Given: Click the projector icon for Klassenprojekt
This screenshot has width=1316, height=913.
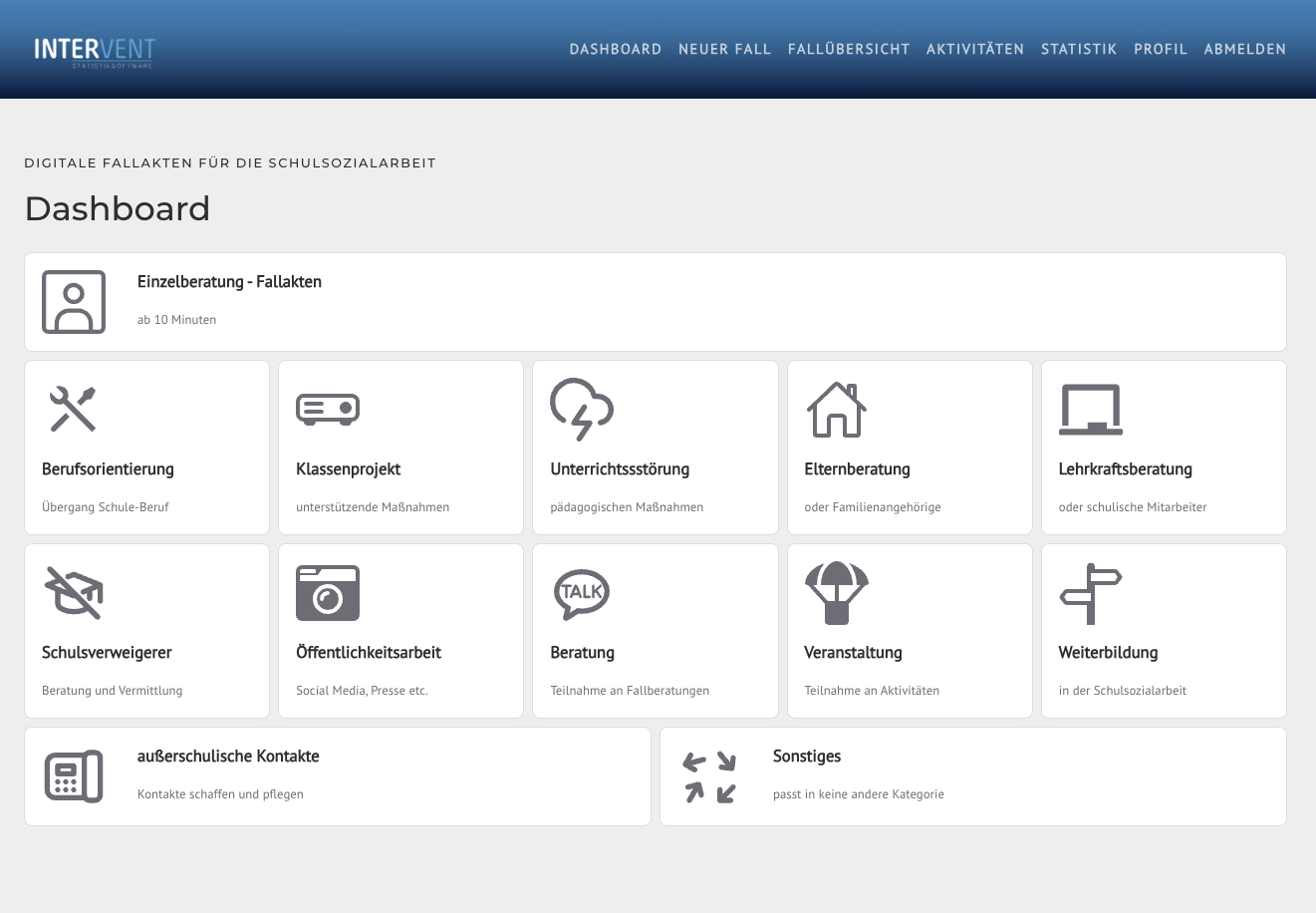Looking at the screenshot, I should (327, 409).
